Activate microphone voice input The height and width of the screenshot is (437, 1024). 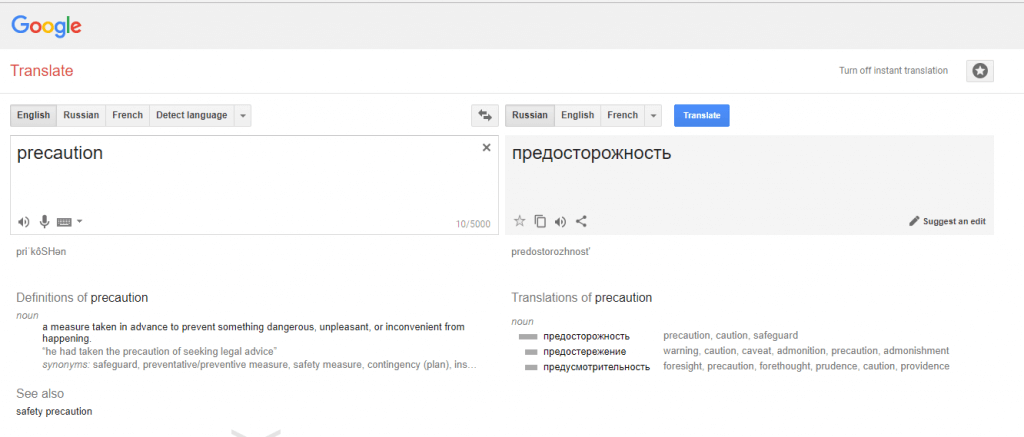click(x=44, y=221)
